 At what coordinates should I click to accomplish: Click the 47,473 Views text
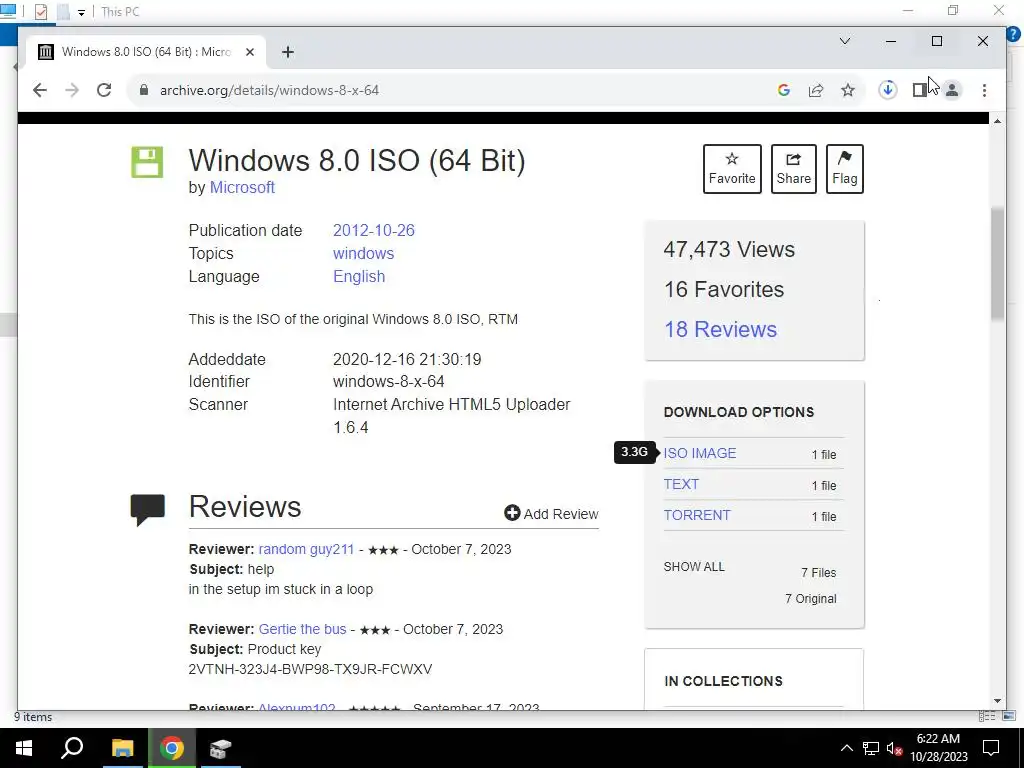tap(729, 249)
